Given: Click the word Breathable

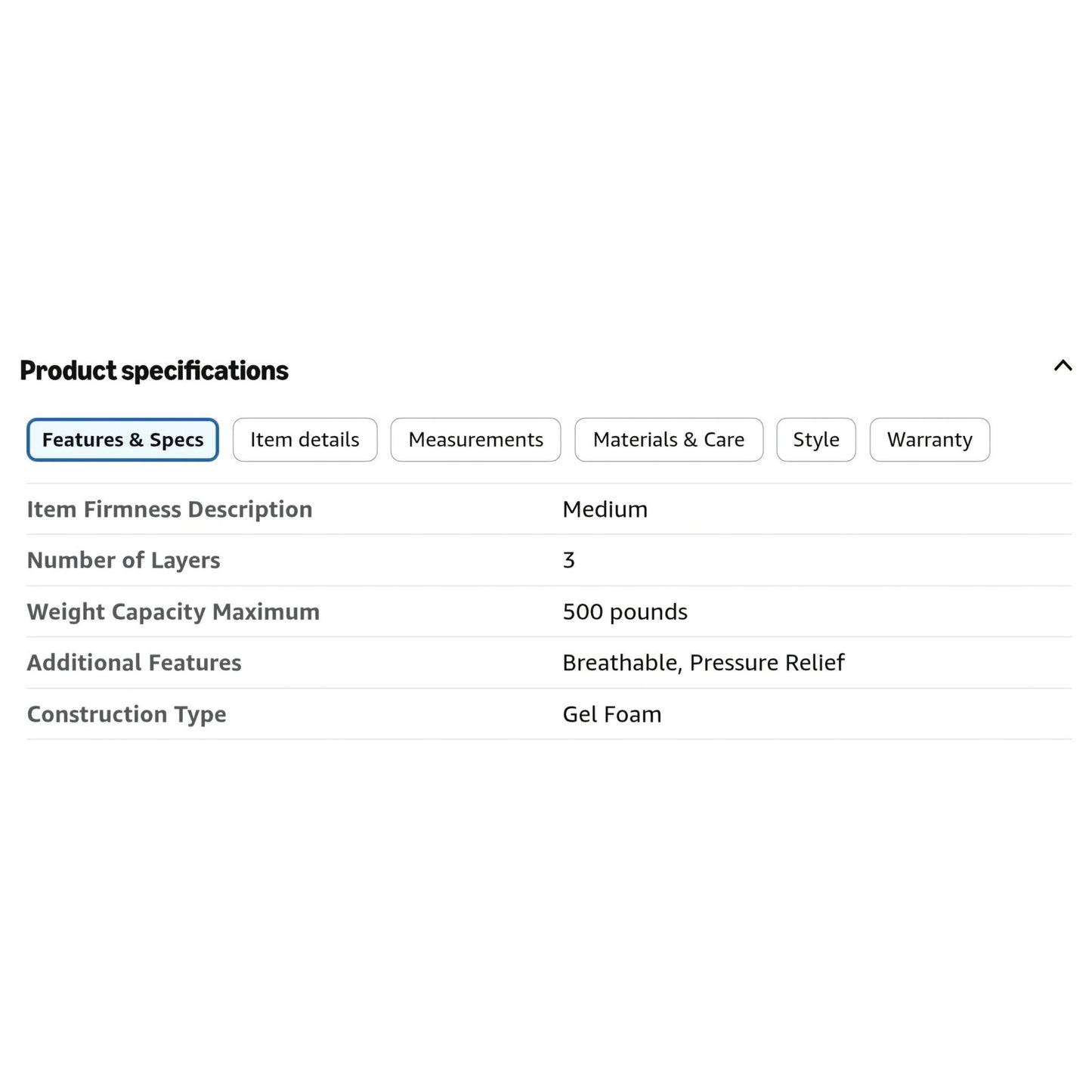Looking at the screenshot, I should 622,663.
